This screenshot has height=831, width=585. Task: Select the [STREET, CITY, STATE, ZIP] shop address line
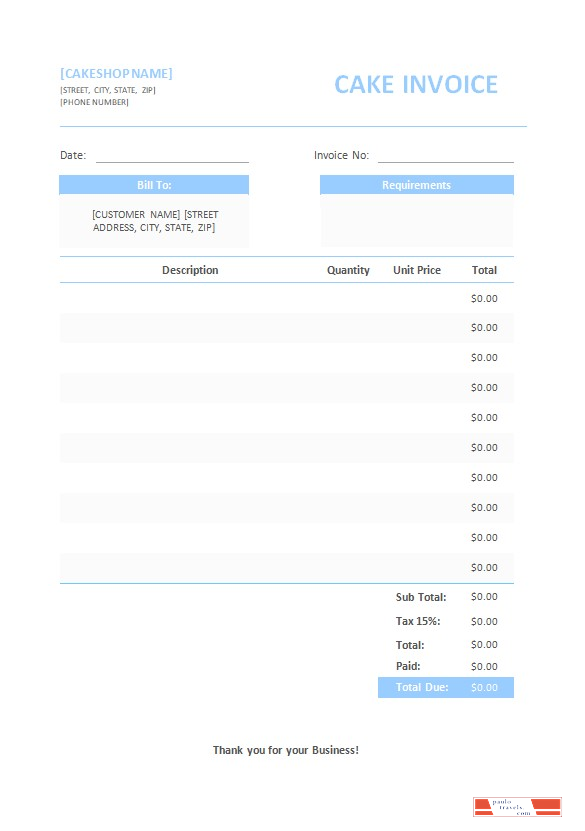[108, 90]
